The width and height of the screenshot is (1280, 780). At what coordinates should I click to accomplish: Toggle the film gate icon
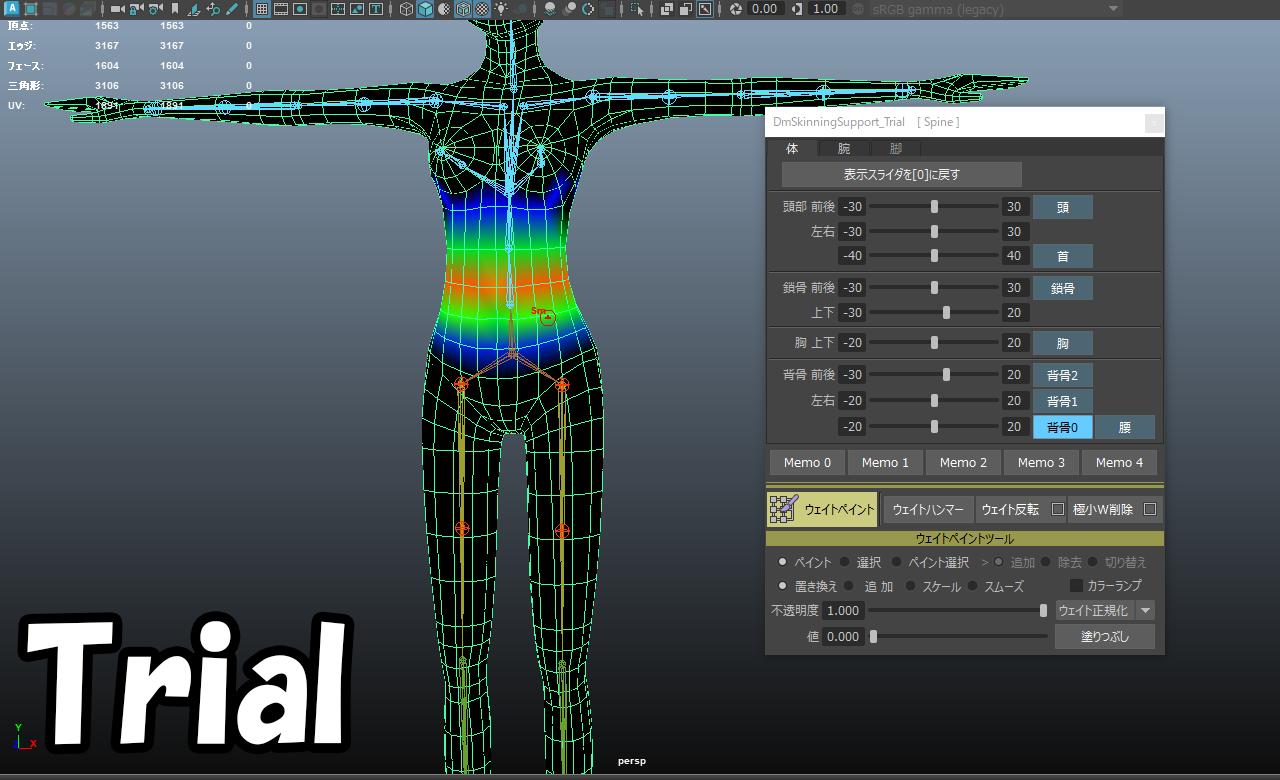(281, 9)
